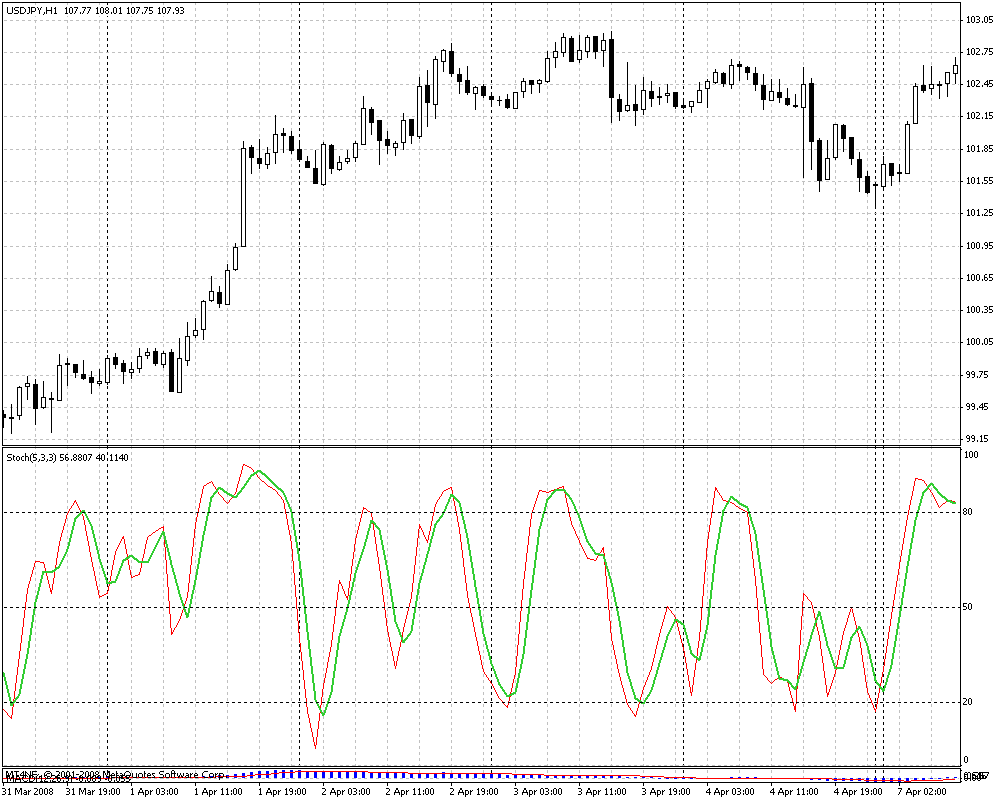Click the 100.05 price axis label
The image size is (1000, 800).
[x=978, y=342]
